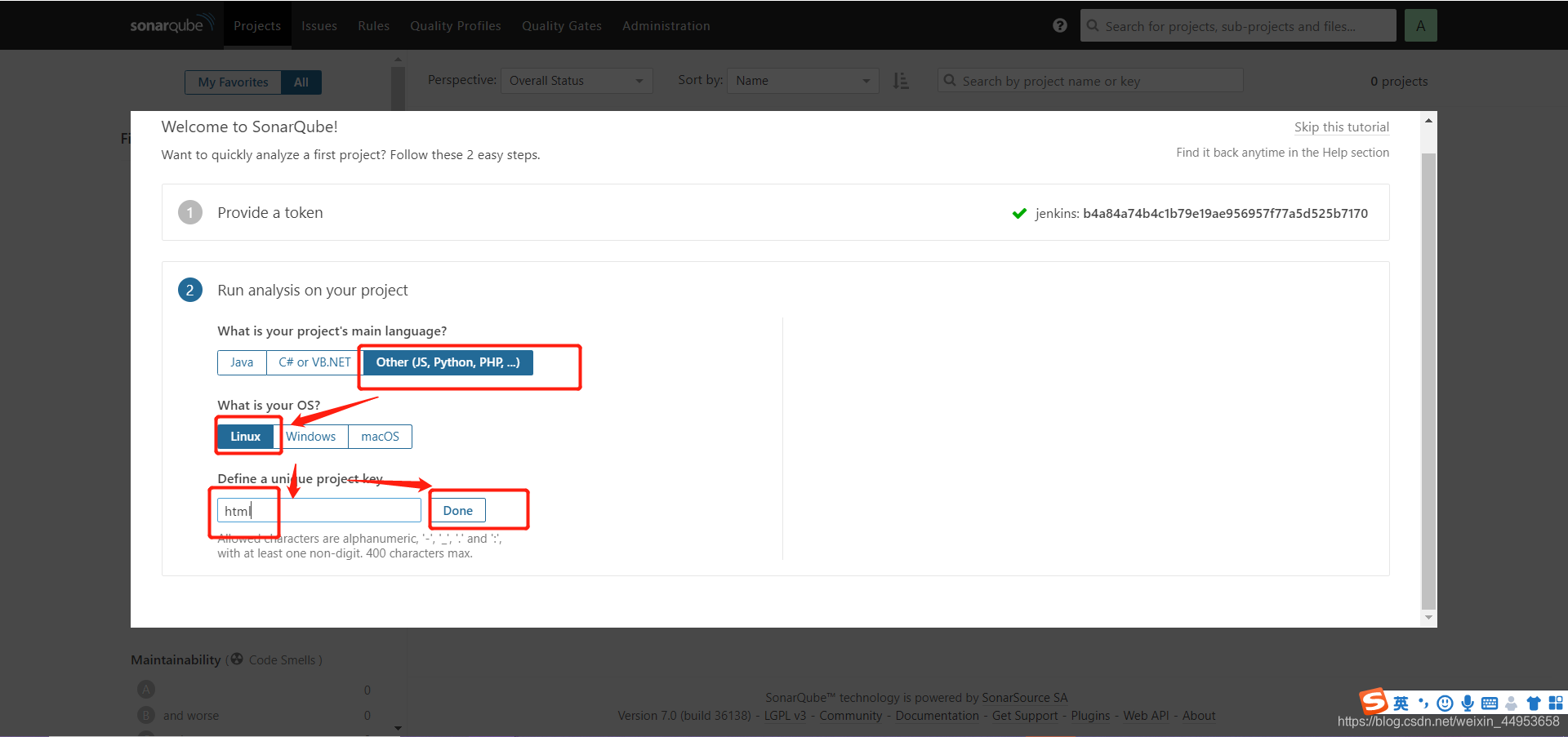Viewport: 1568px width, 737px height.
Task: Click the IME voice input microphone
Action: pos(1468,704)
